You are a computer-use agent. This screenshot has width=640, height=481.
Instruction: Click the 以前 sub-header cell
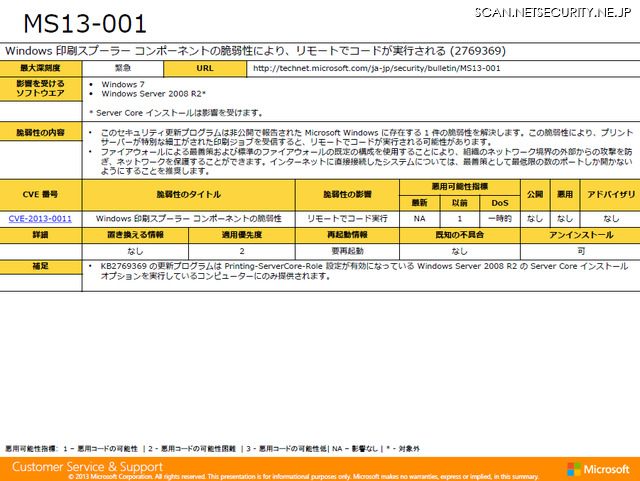pyautogui.click(x=460, y=203)
